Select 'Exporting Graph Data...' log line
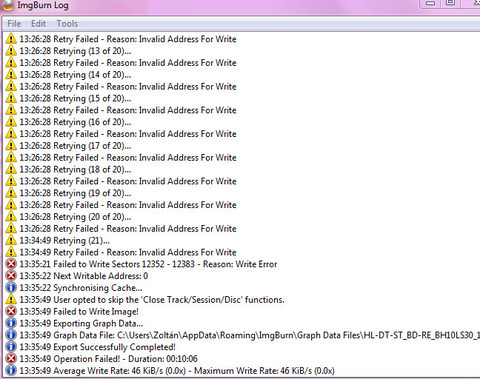The height and width of the screenshot is (379, 480). tap(81, 323)
